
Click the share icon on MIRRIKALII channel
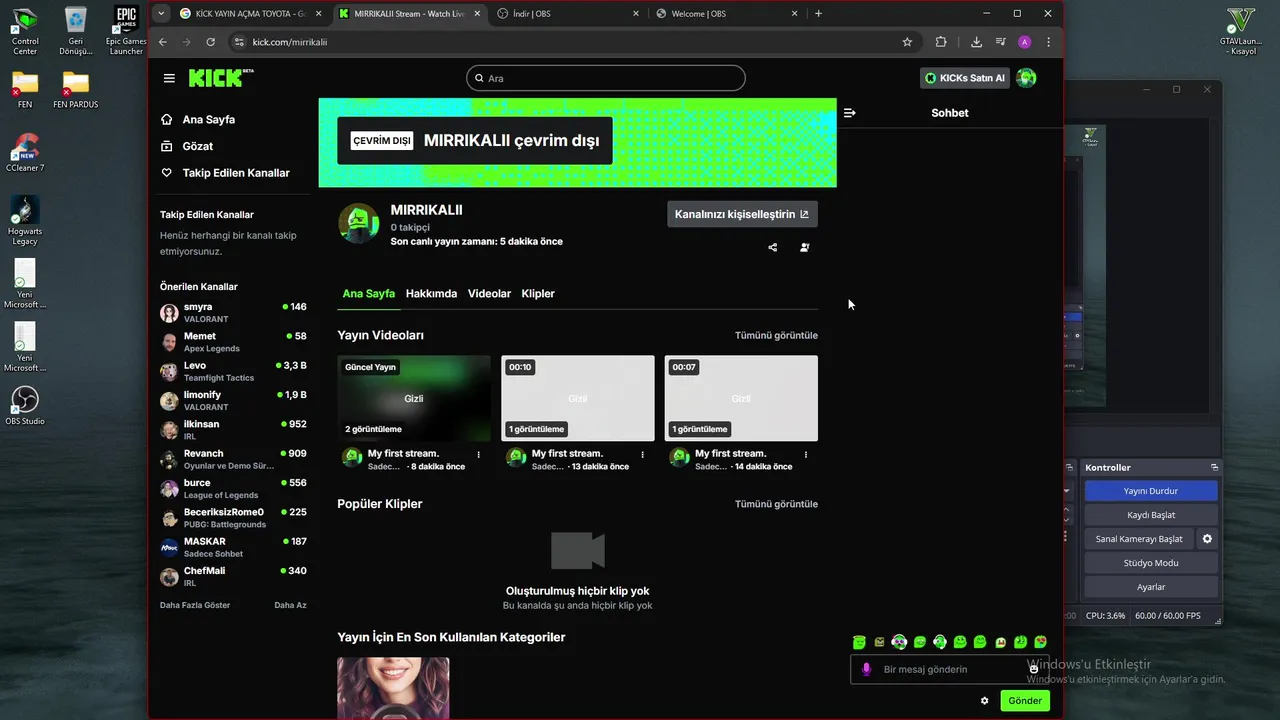773,247
